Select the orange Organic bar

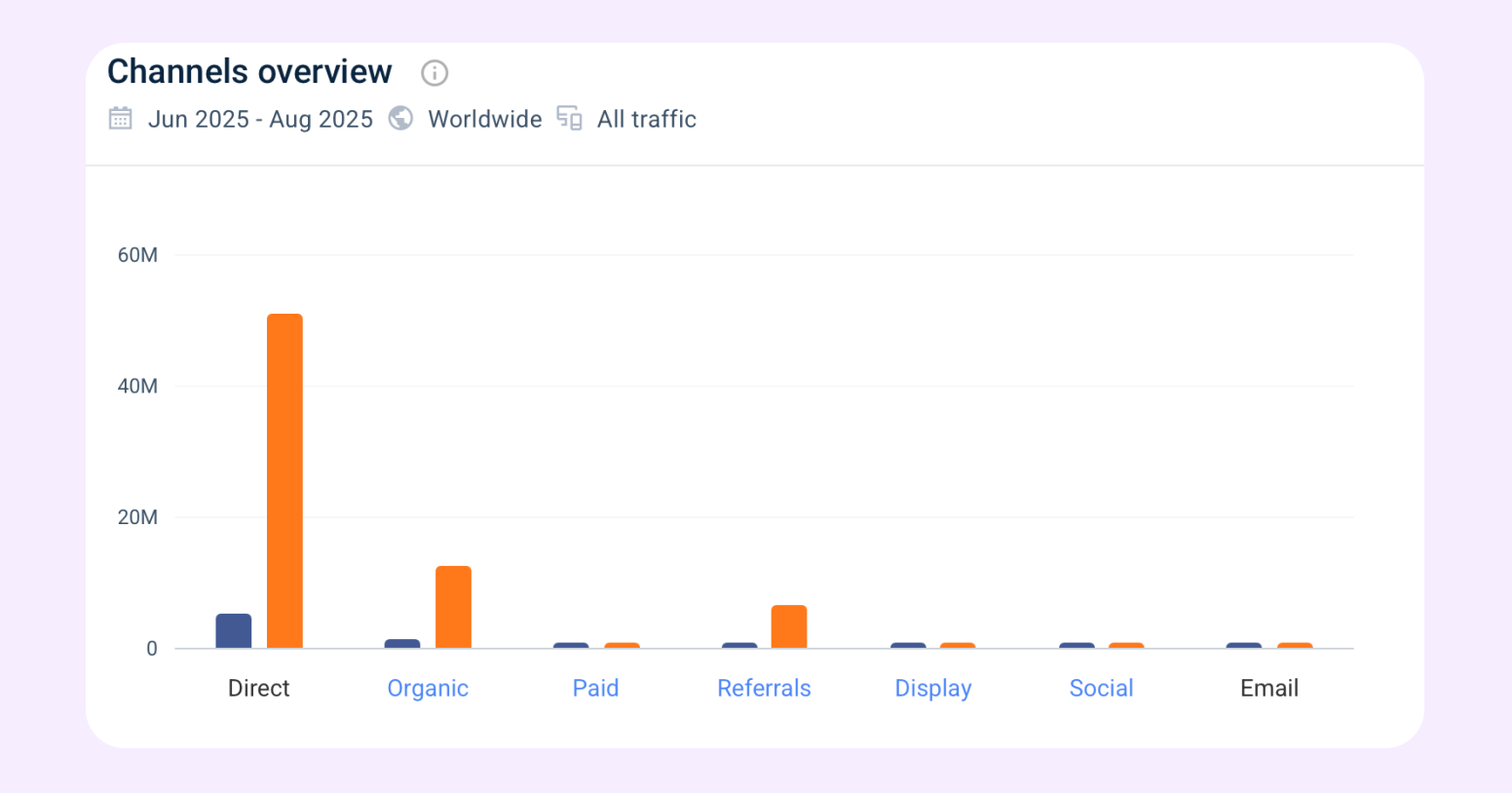point(453,607)
